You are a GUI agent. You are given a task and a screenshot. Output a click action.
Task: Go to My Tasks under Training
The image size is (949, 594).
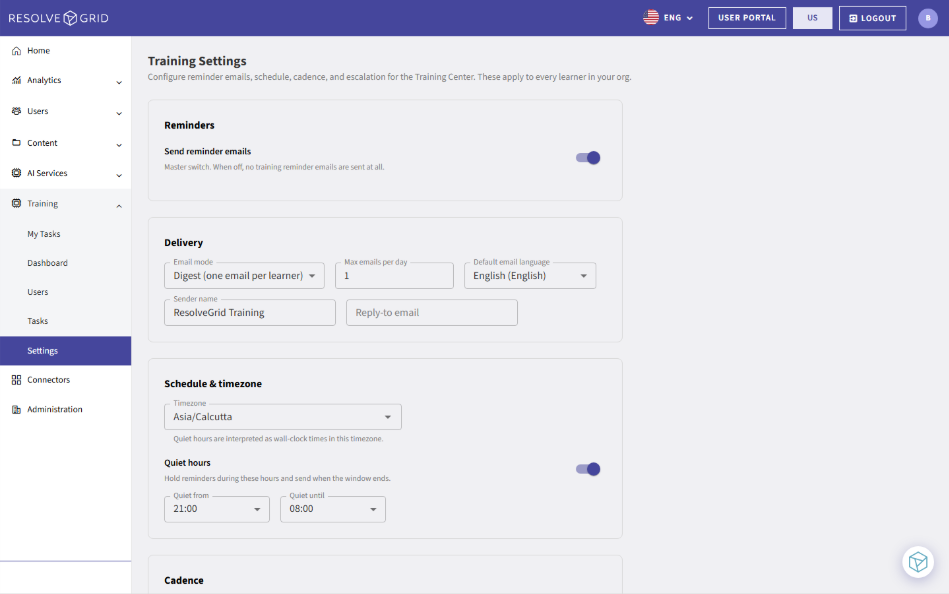[x=65, y=234]
